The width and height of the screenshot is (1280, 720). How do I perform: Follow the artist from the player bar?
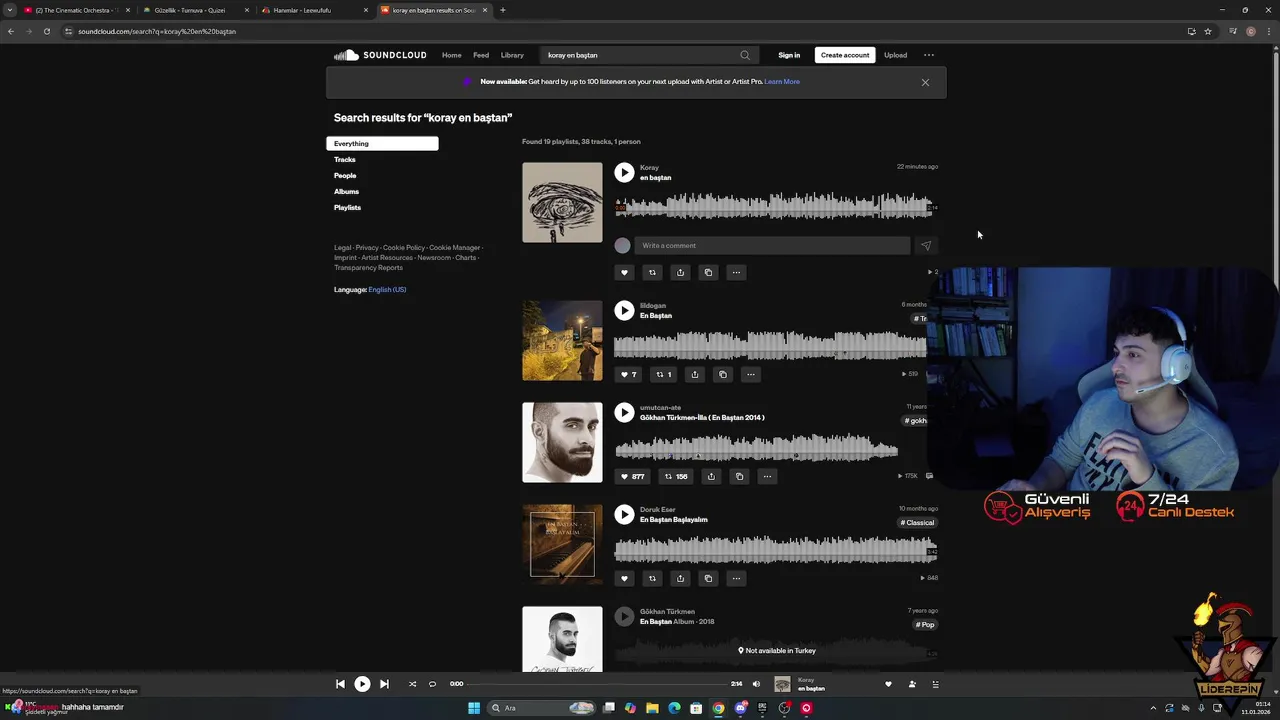912,684
